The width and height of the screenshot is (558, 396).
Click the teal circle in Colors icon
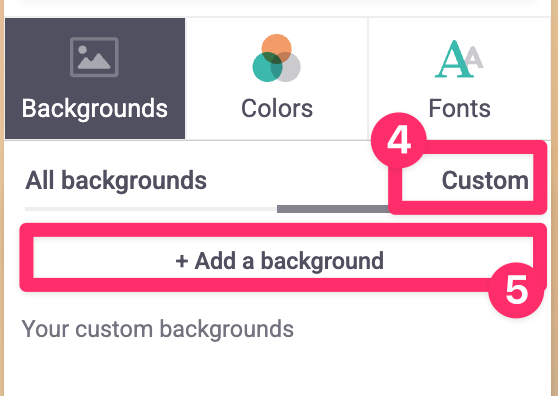click(x=266, y=67)
